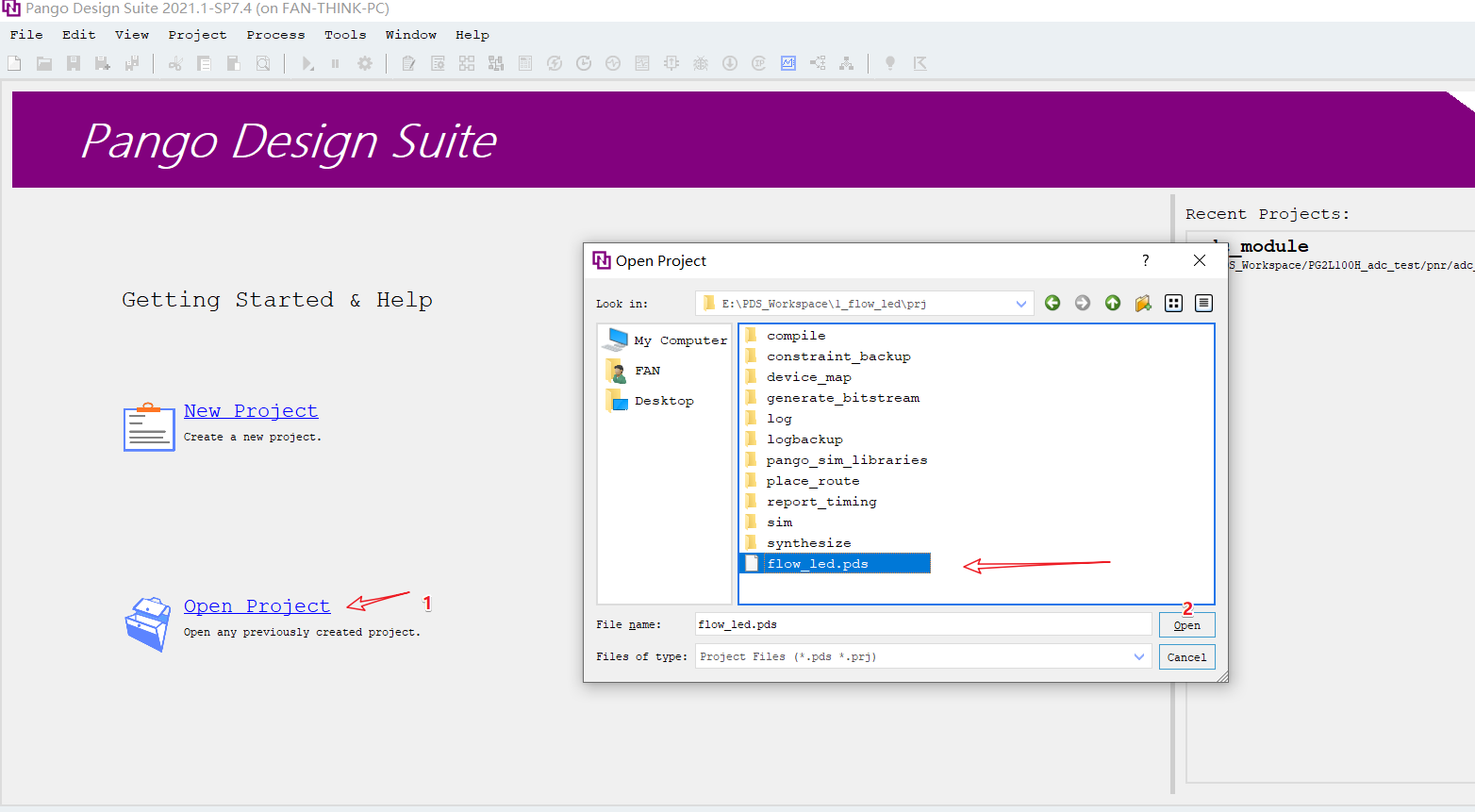This screenshot has height=812, width=1475.
Task: Click the back-arrow icon at toolbar end
Action: [920, 63]
